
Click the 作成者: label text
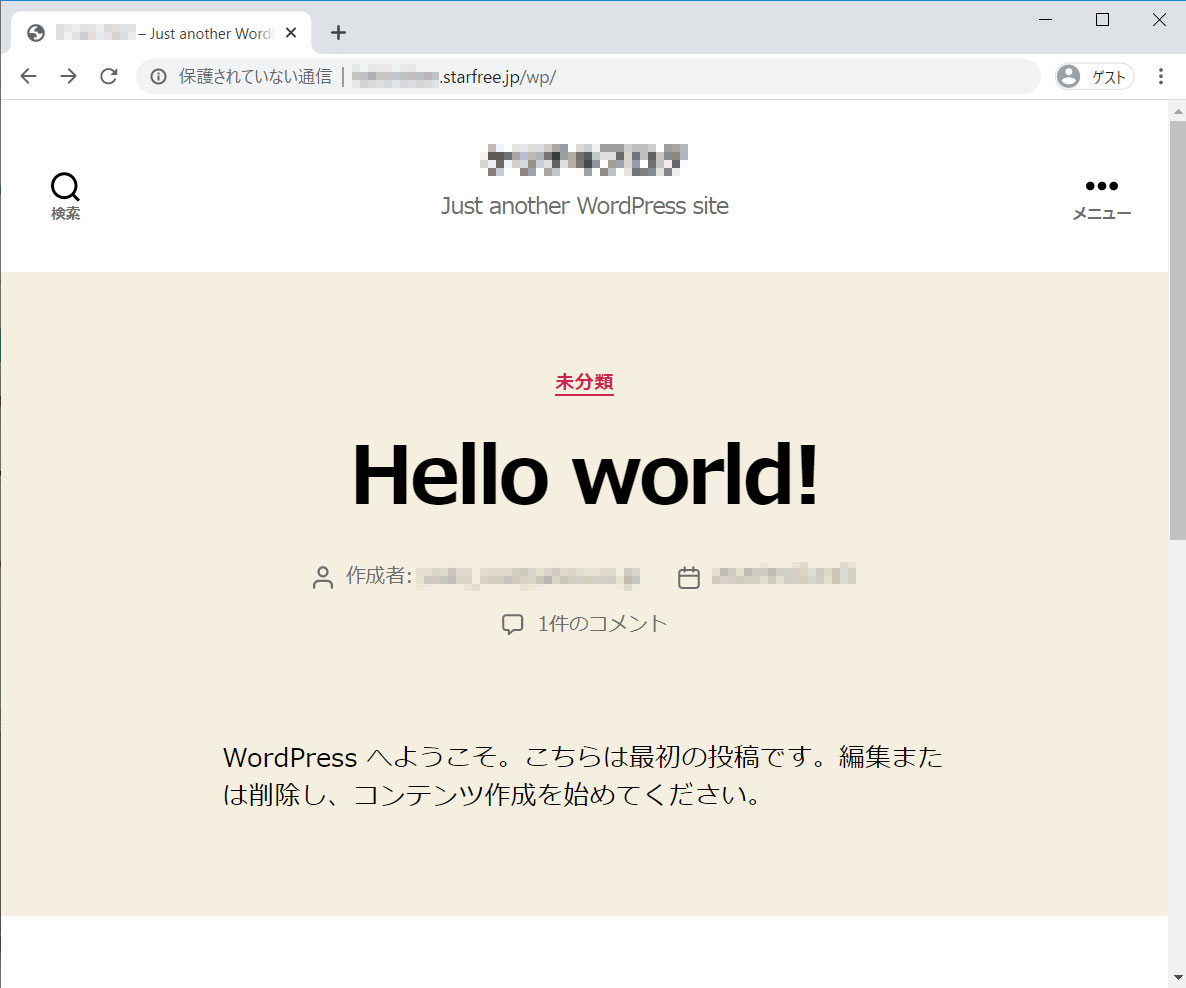[x=379, y=576]
